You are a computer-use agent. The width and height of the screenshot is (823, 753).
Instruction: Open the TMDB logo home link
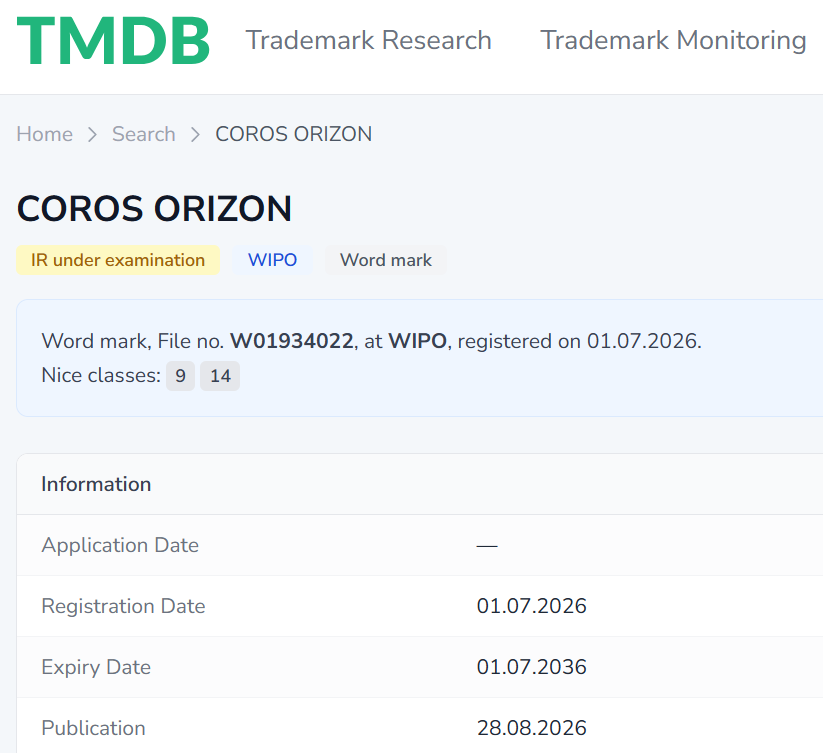pyautogui.click(x=113, y=41)
